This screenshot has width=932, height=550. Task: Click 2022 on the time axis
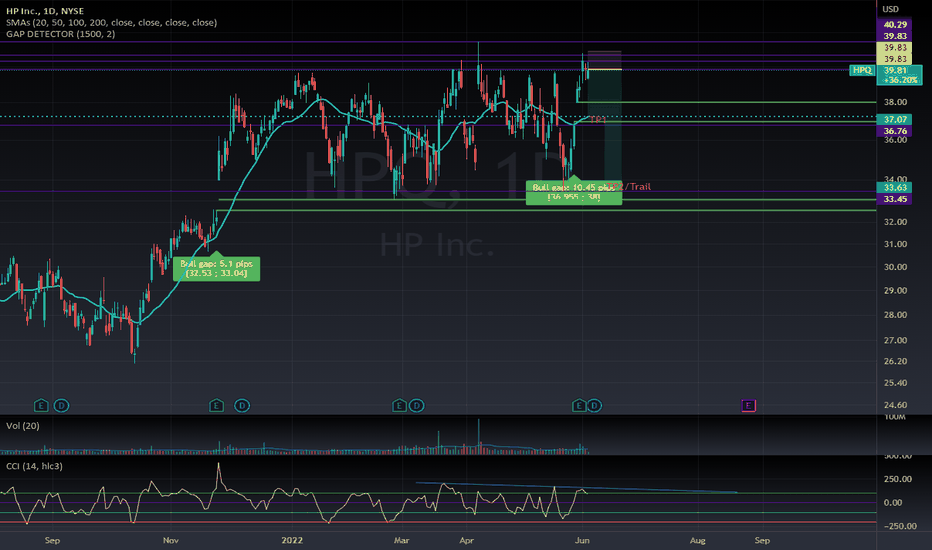tap(292, 540)
